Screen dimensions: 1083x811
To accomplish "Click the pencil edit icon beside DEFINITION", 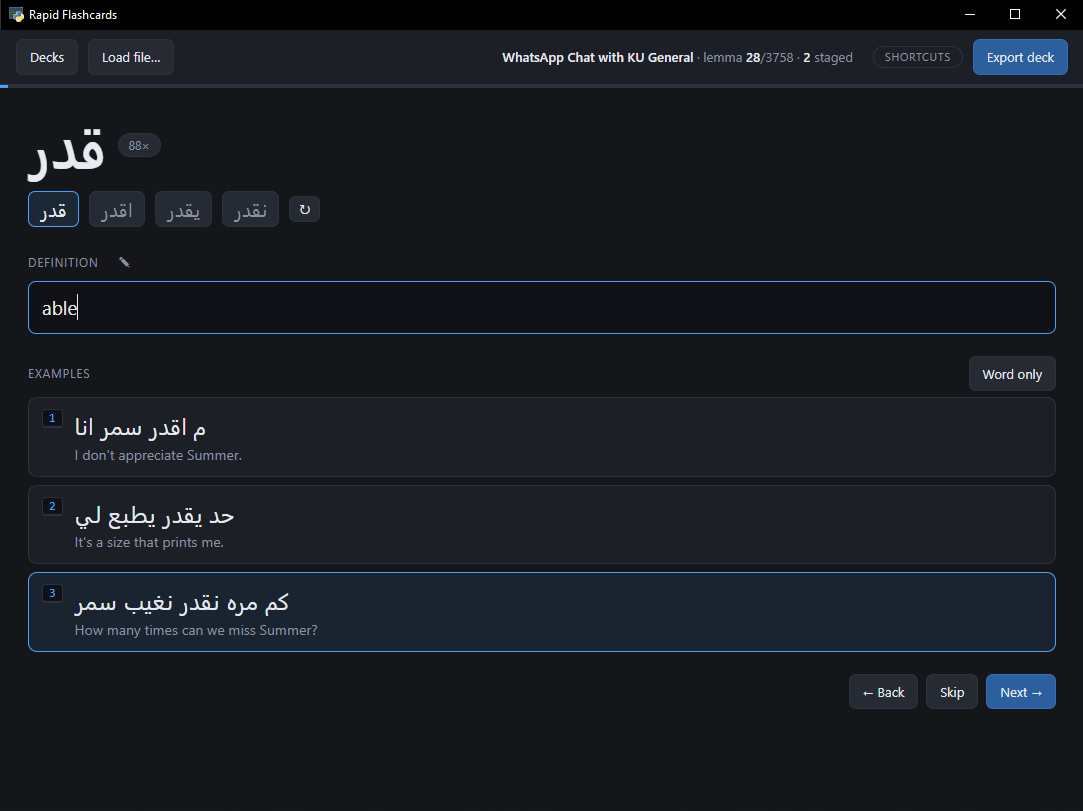I will [x=124, y=263].
